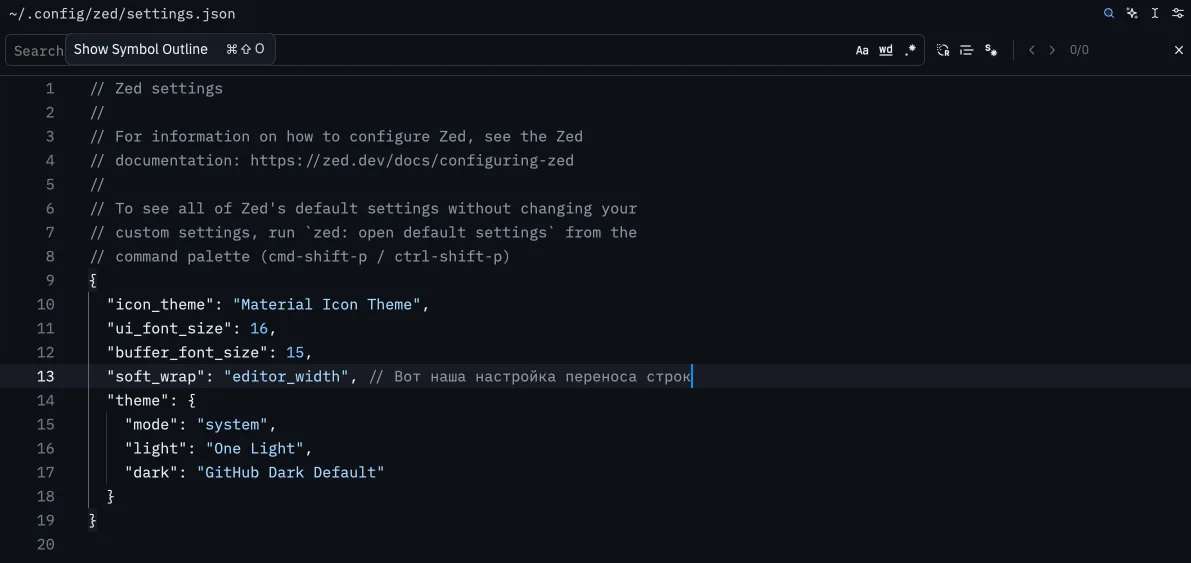The width and height of the screenshot is (1191, 563).
Task: Go to previous search match
Action: (x=1032, y=50)
